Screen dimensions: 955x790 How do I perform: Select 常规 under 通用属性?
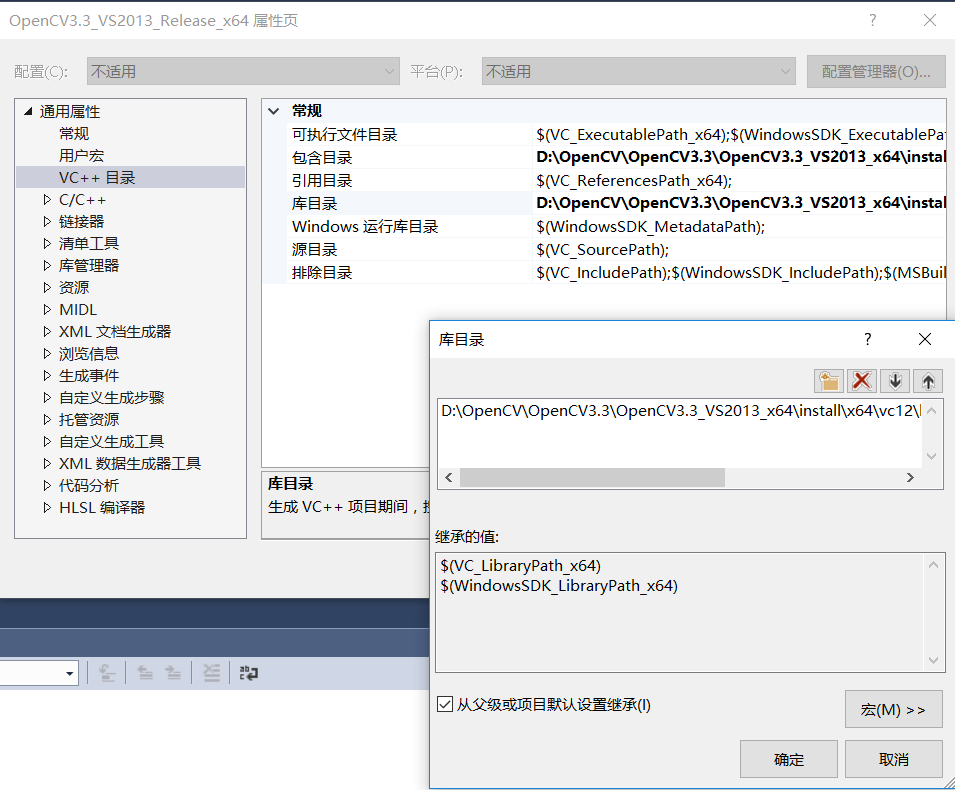tap(74, 133)
